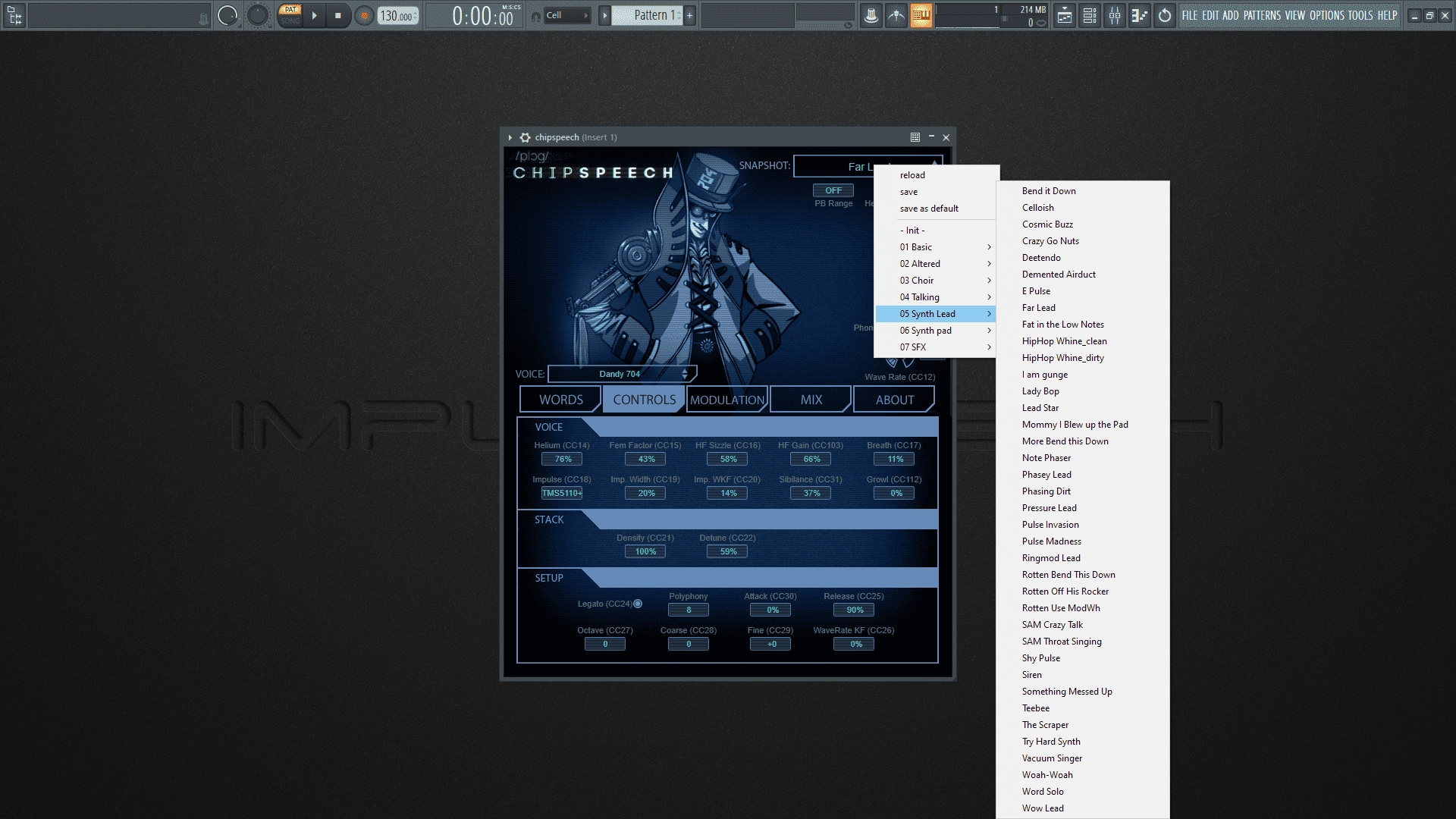Open the PATTERNS menu
The height and width of the screenshot is (819, 1456).
pos(1262,15)
